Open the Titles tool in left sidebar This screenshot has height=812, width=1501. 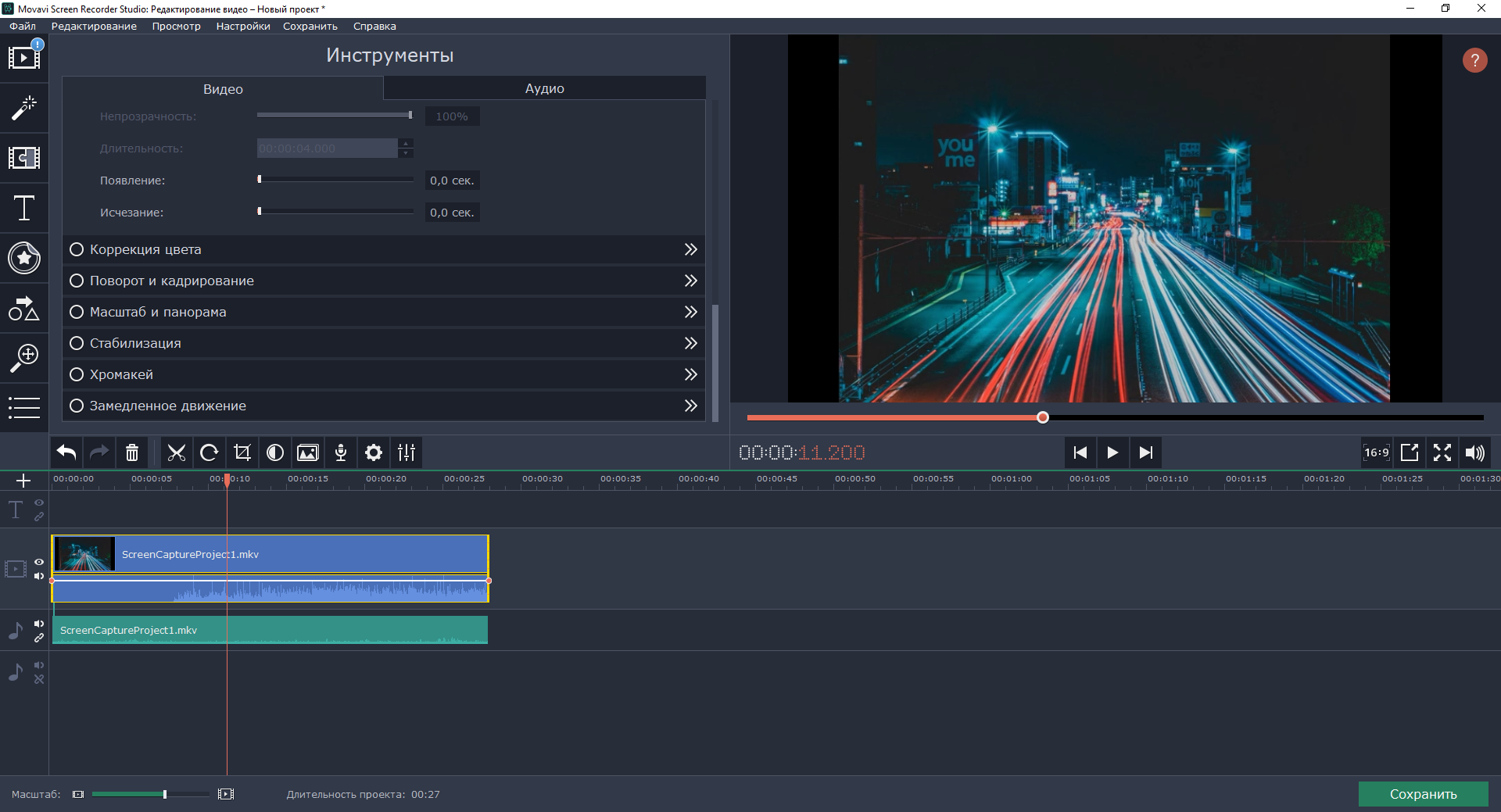[24, 208]
